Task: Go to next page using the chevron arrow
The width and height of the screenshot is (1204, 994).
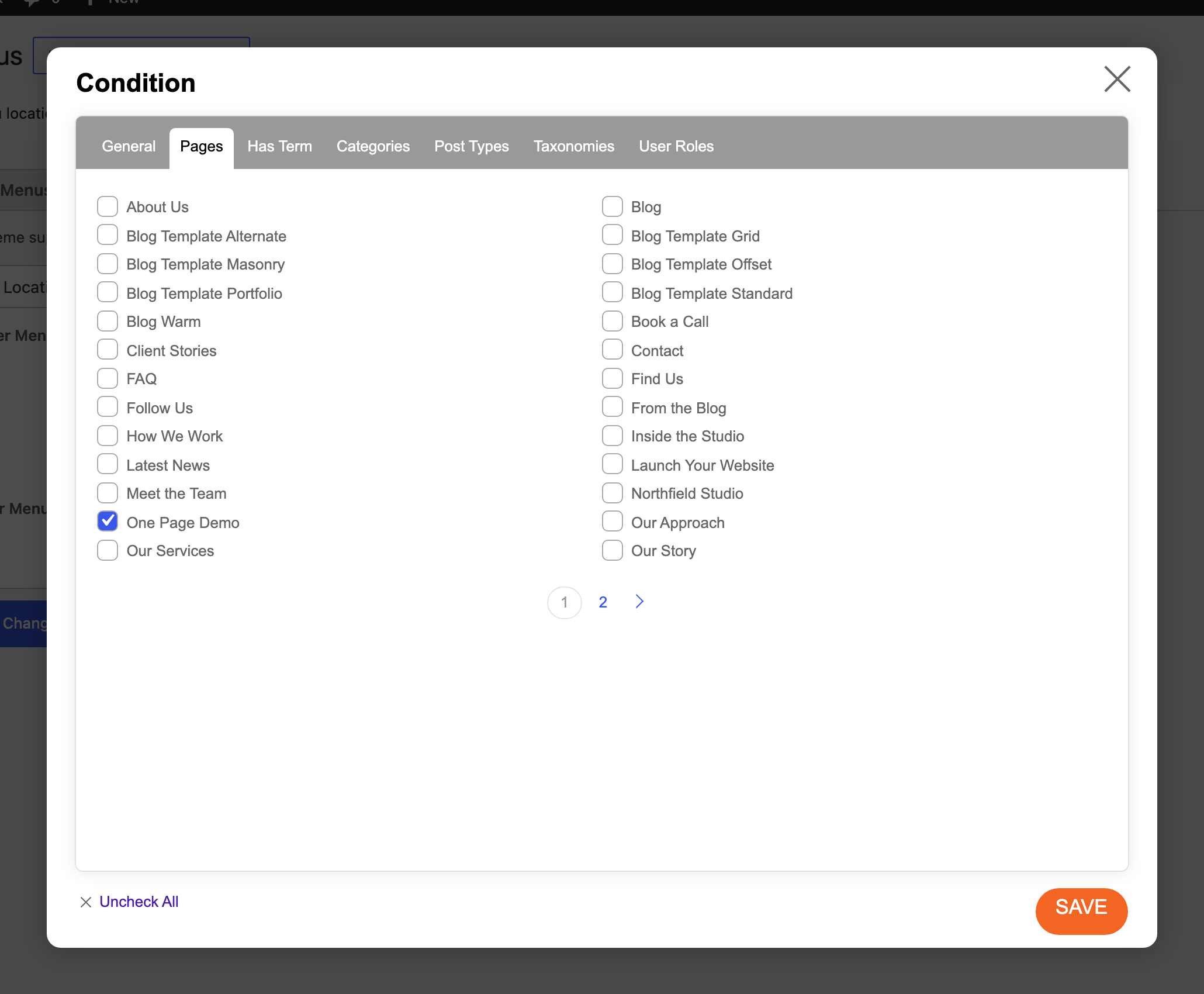Action: click(639, 602)
